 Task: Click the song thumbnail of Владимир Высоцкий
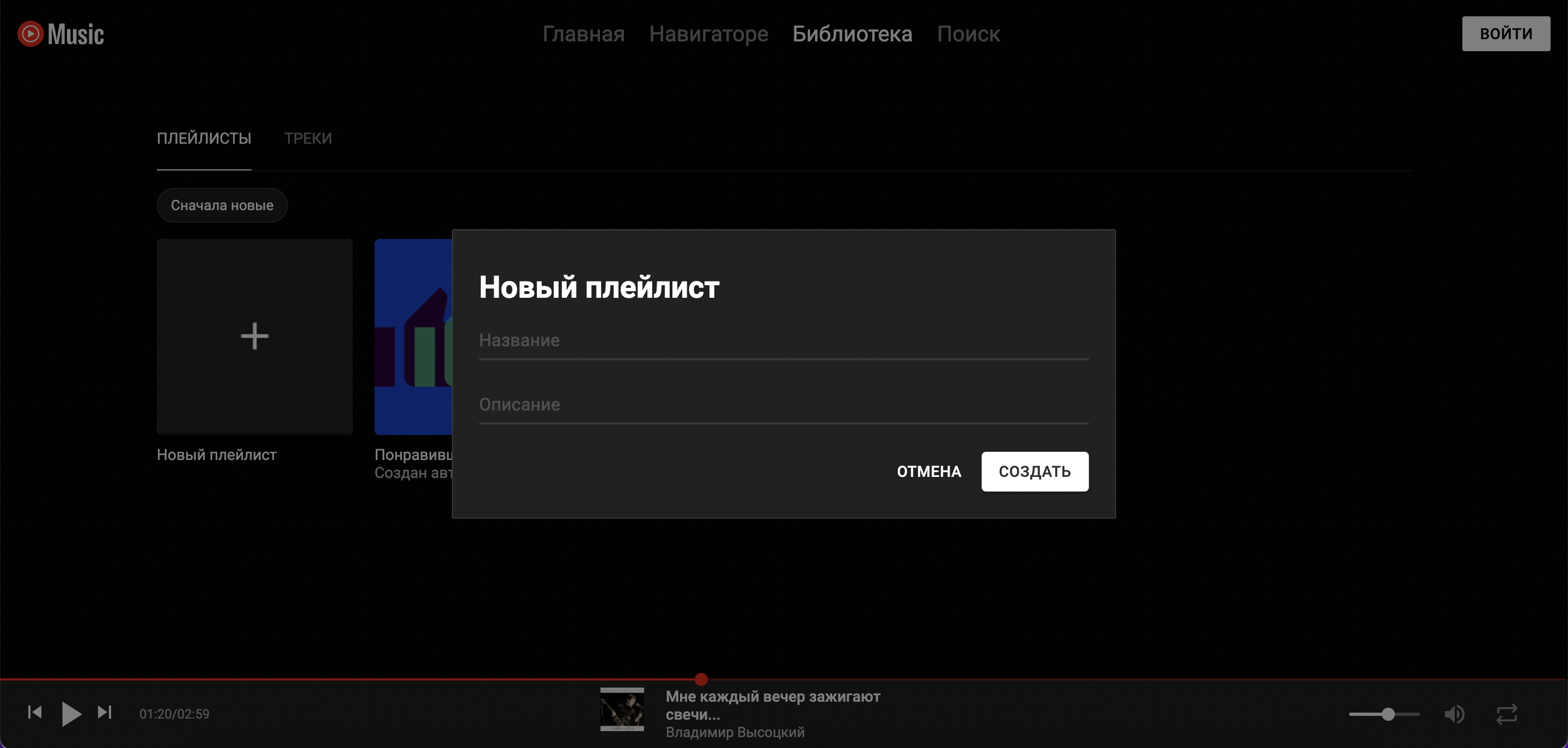pos(622,710)
